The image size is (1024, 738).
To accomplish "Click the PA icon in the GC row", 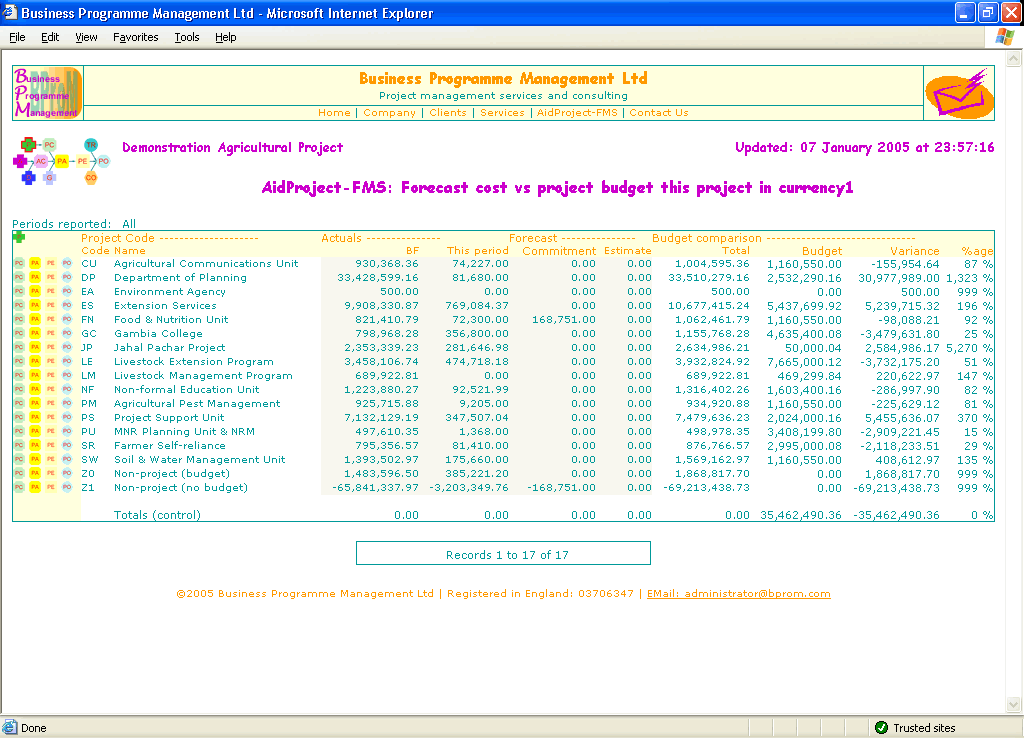I will [35, 333].
